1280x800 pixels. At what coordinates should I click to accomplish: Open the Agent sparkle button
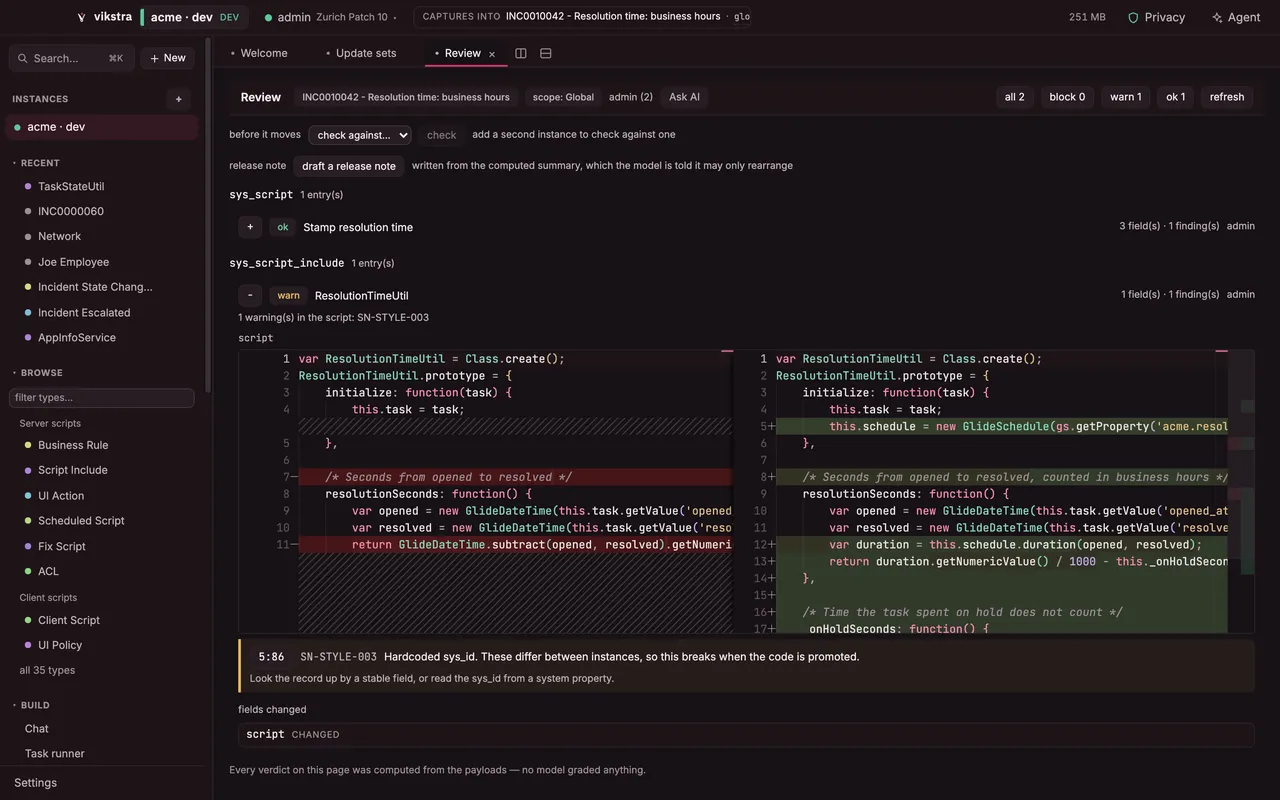coord(1235,17)
